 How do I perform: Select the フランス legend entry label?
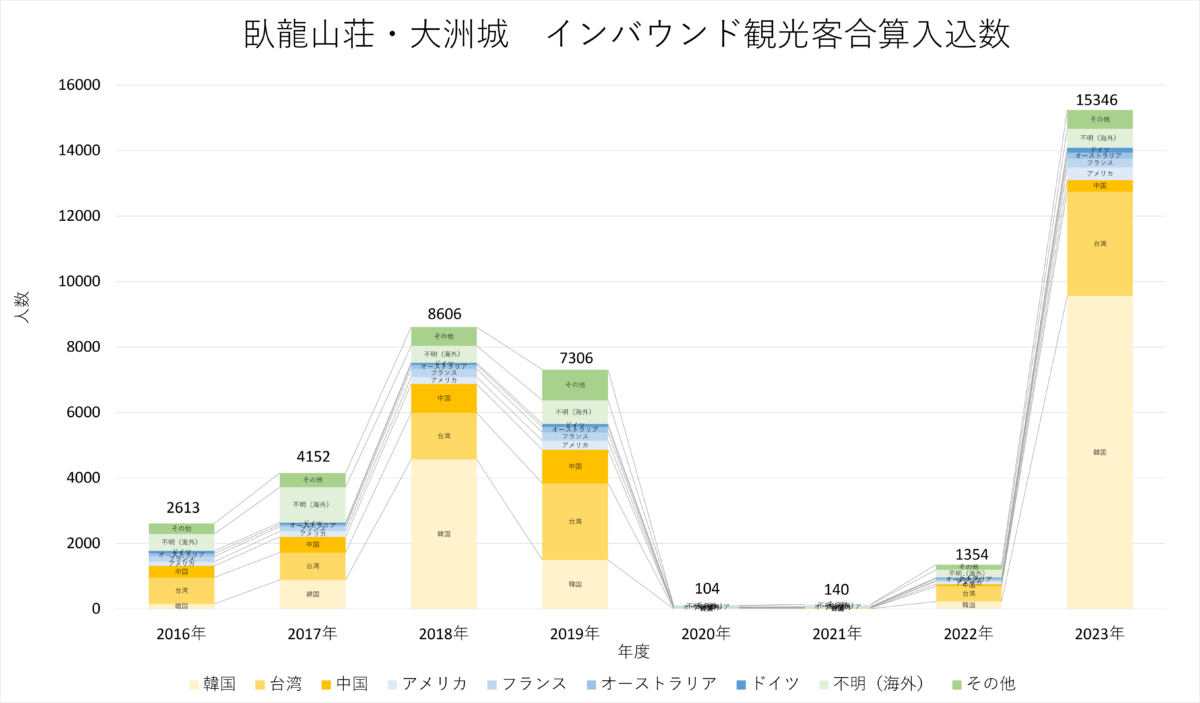533,684
